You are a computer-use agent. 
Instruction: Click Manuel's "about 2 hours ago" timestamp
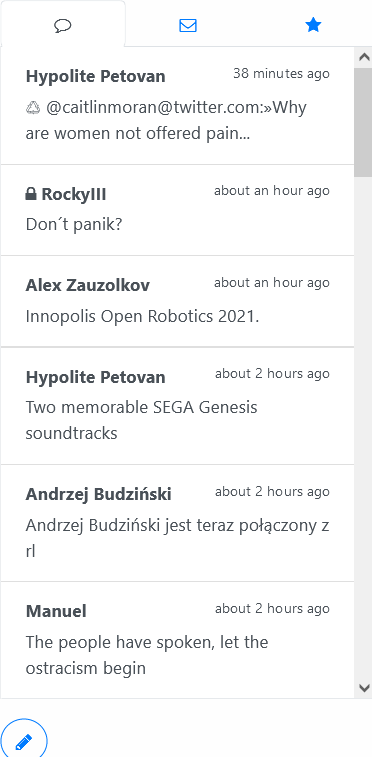(272, 609)
